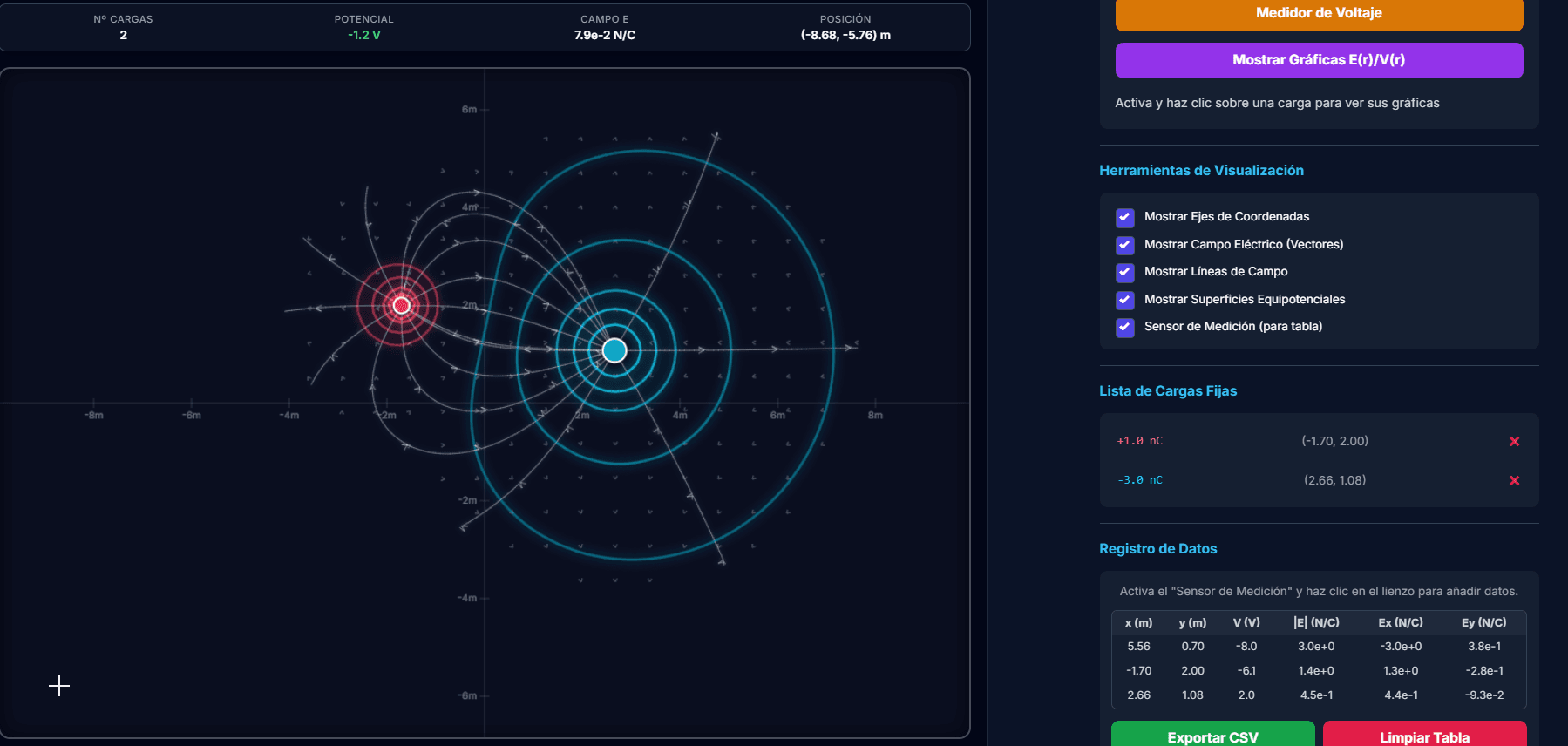Click the blue negative charge on canvas
The image size is (1568, 746).
(x=614, y=350)
